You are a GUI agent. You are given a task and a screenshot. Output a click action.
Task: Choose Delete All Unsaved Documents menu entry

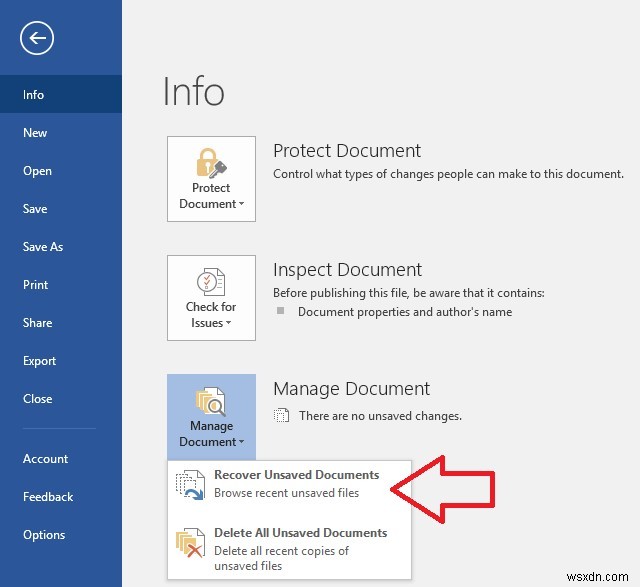click(x=289, y=549)
